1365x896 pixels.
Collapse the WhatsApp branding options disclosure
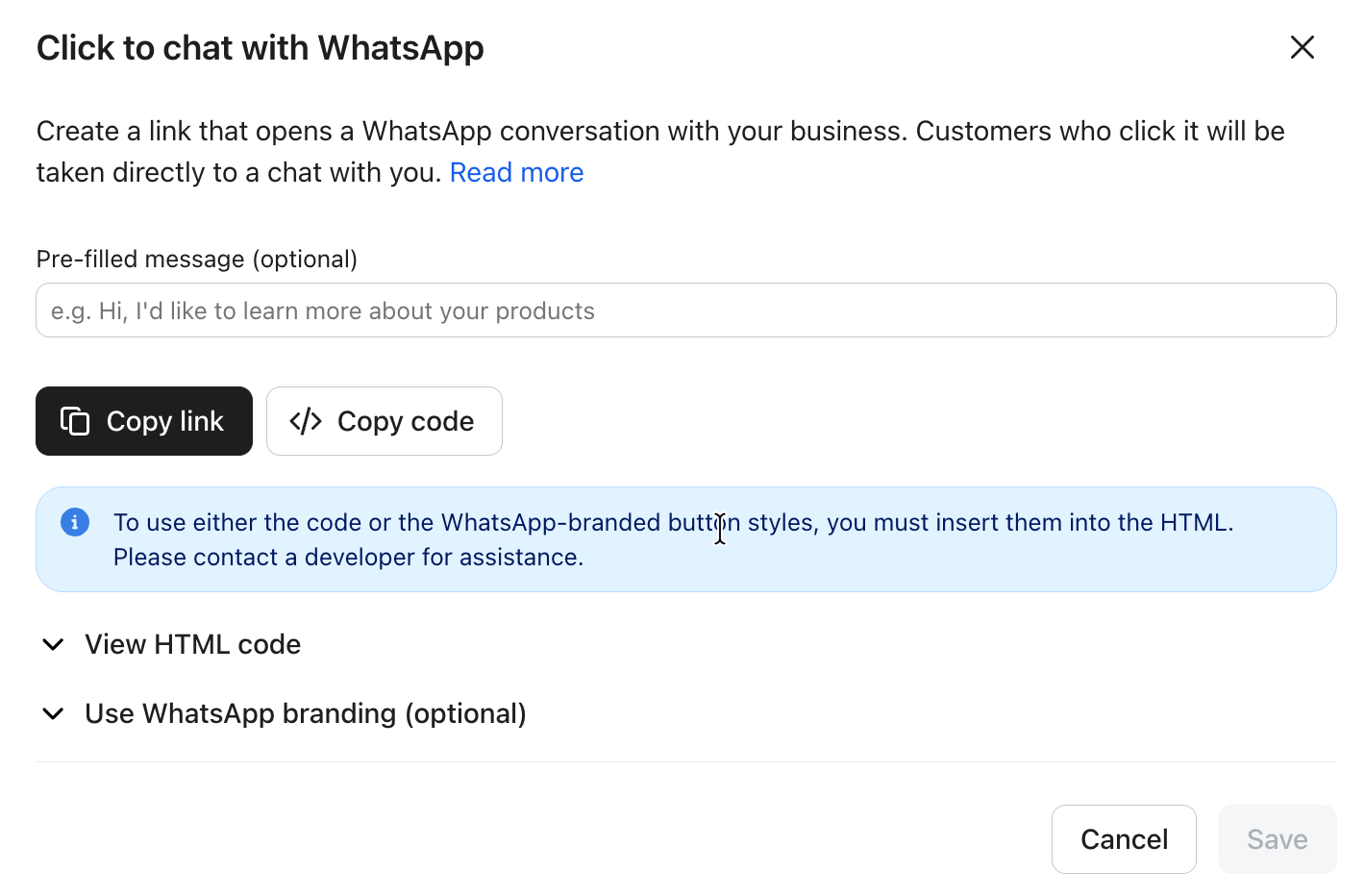click(305, 713)
